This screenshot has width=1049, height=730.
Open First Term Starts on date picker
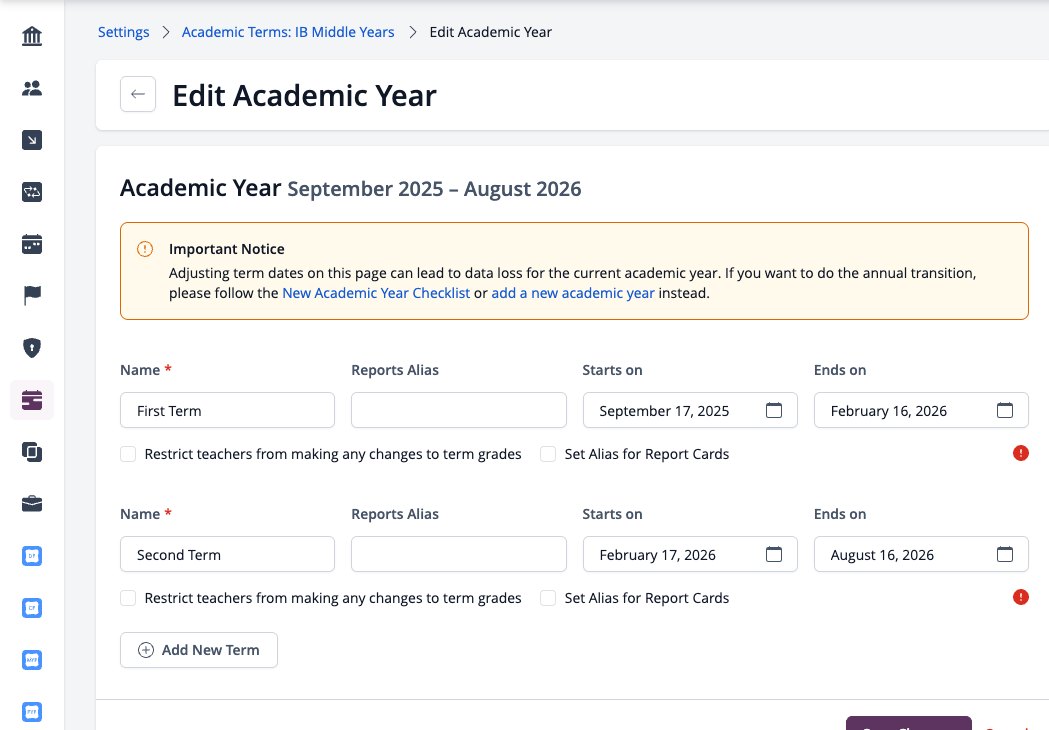click(x=773, y=410)
